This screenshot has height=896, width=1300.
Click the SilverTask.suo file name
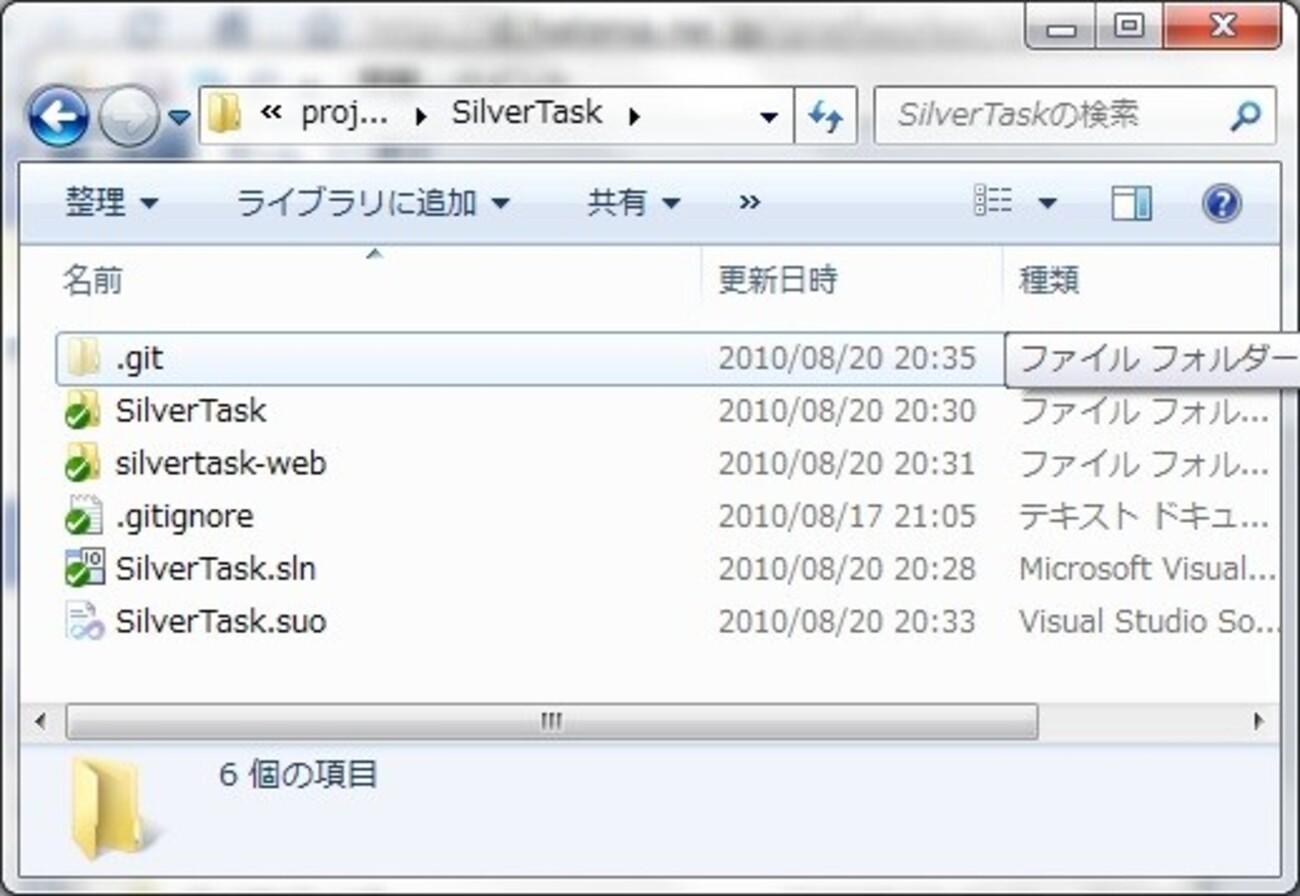220,621
